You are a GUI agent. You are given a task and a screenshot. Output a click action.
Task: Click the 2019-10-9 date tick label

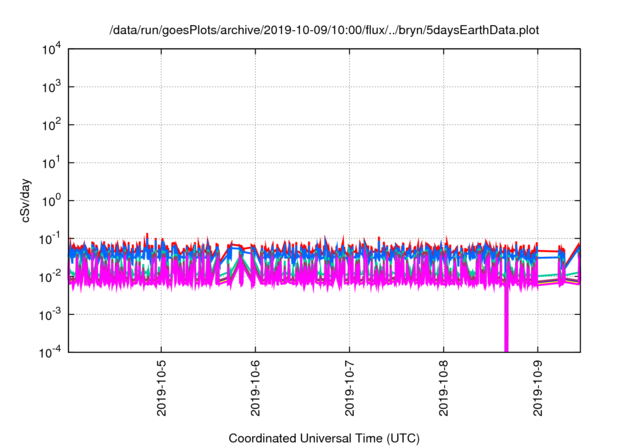[538, 388]
